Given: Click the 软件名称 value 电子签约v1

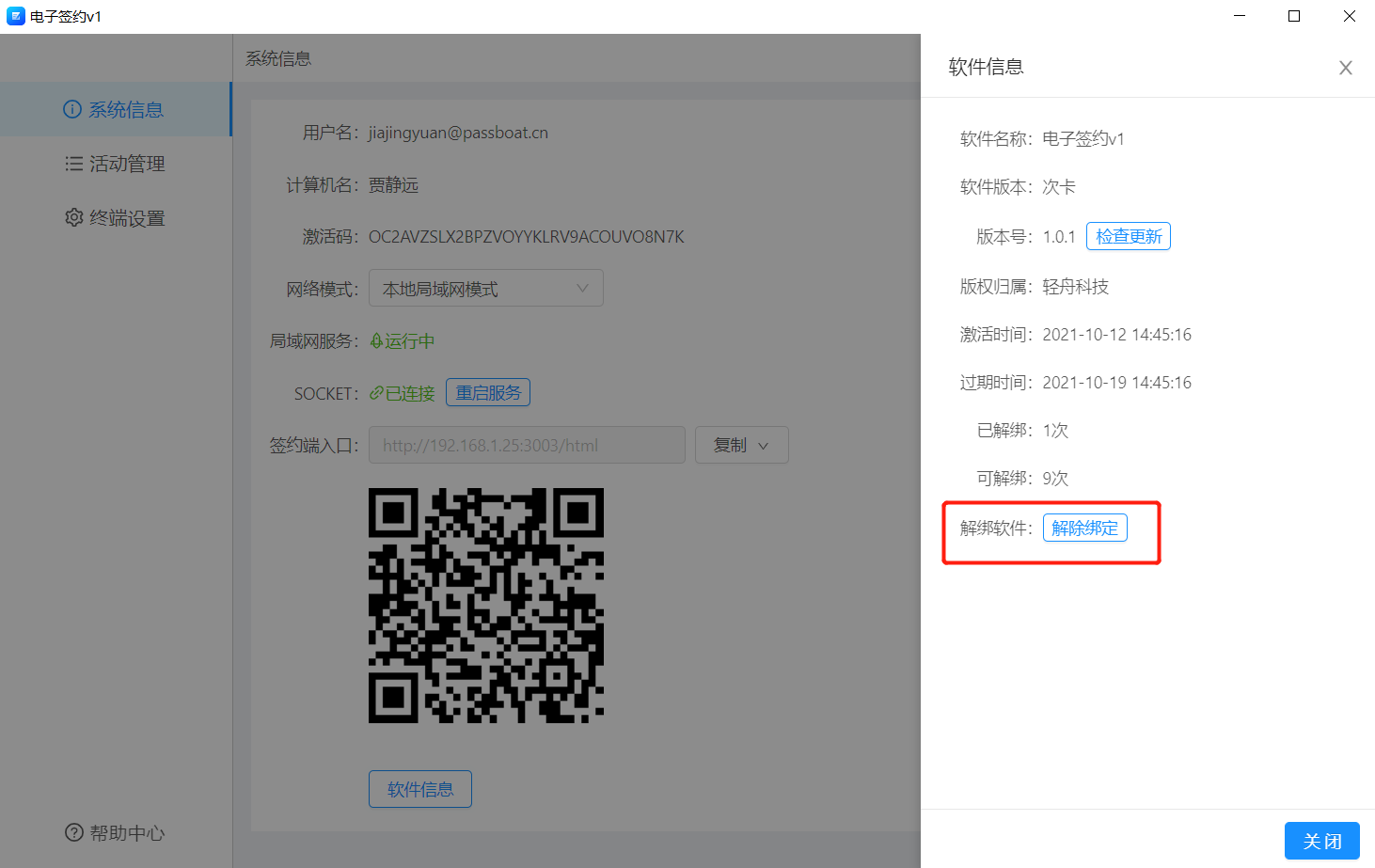Looking at the screenshot, I should pyautogui.click(x=1083, y=138).
